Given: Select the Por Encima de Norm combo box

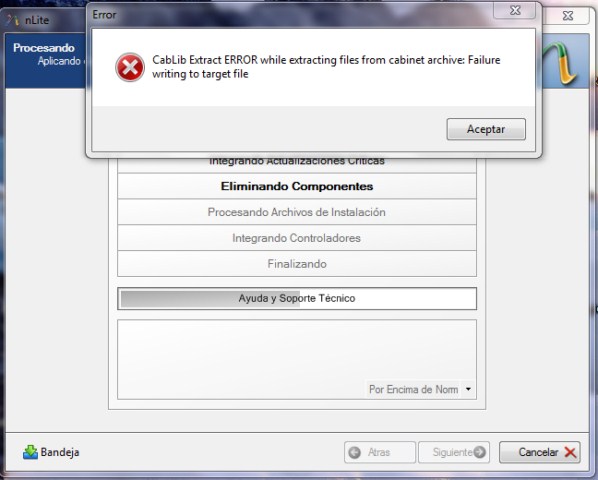Looking at the screenshot, I should [420, 389].
